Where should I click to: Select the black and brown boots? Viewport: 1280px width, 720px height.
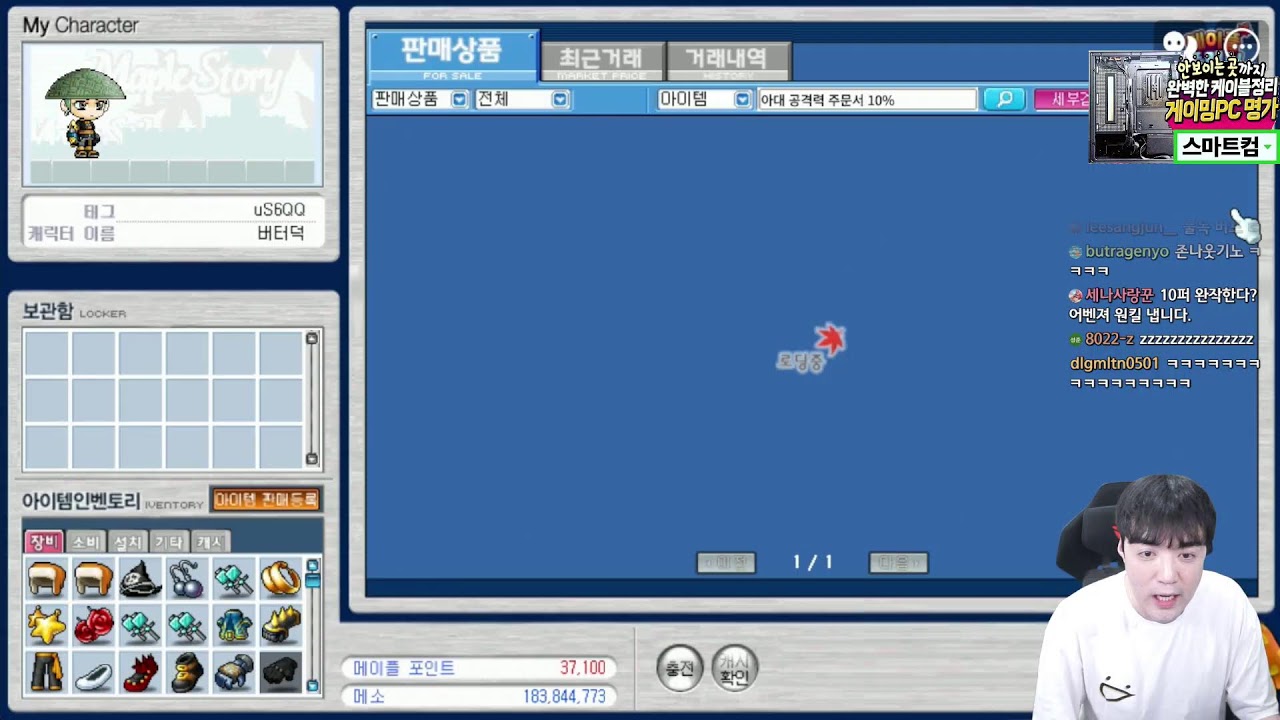[x=187, y=672]
